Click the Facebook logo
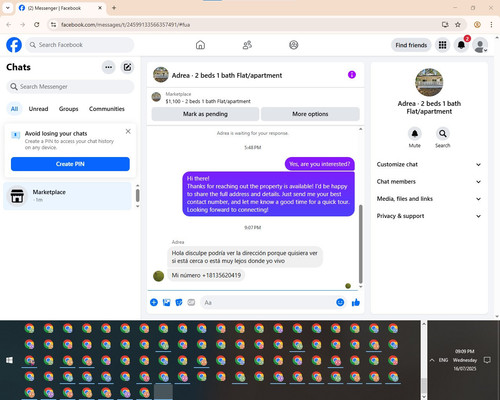The image size is (500, 400). [14, 45]
